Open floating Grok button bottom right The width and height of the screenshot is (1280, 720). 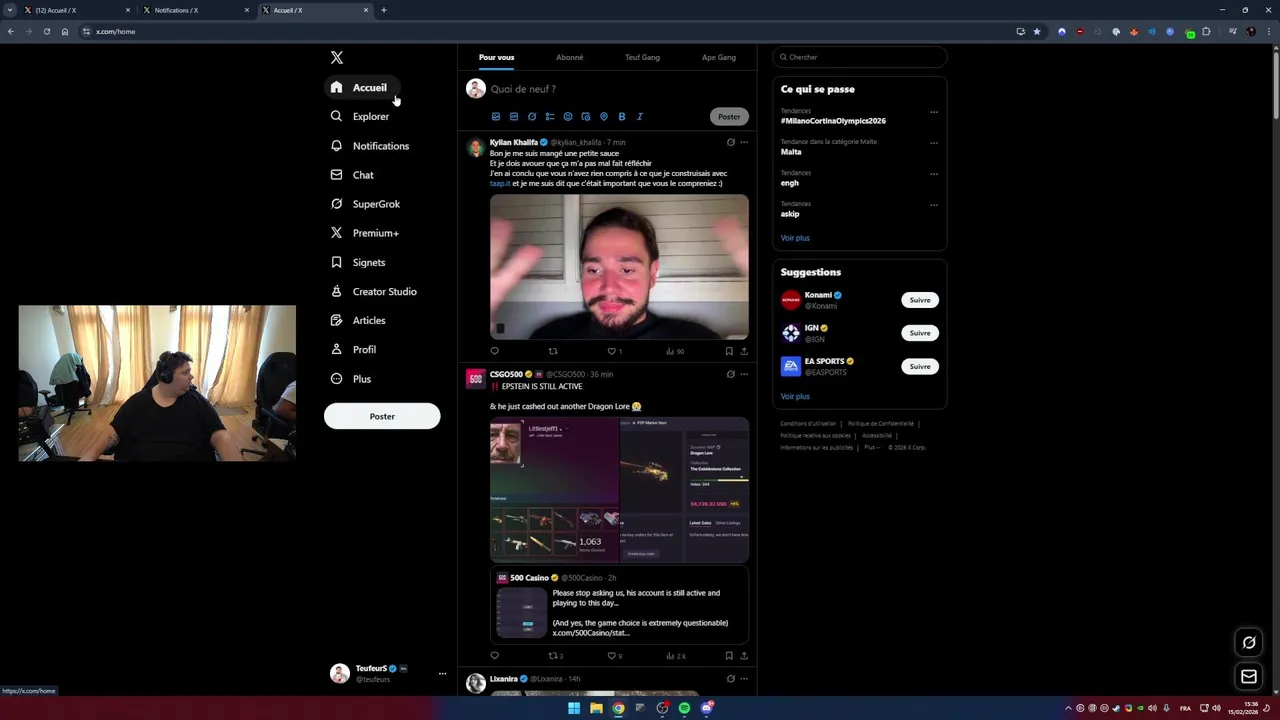tap(1249, 642)
